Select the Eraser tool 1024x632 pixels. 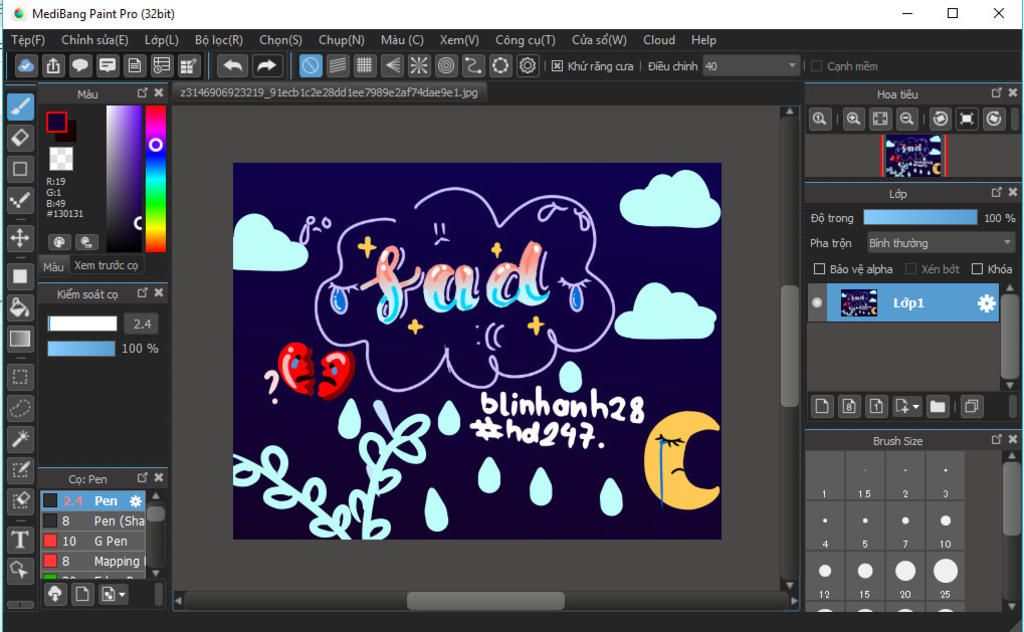[20, 138]
